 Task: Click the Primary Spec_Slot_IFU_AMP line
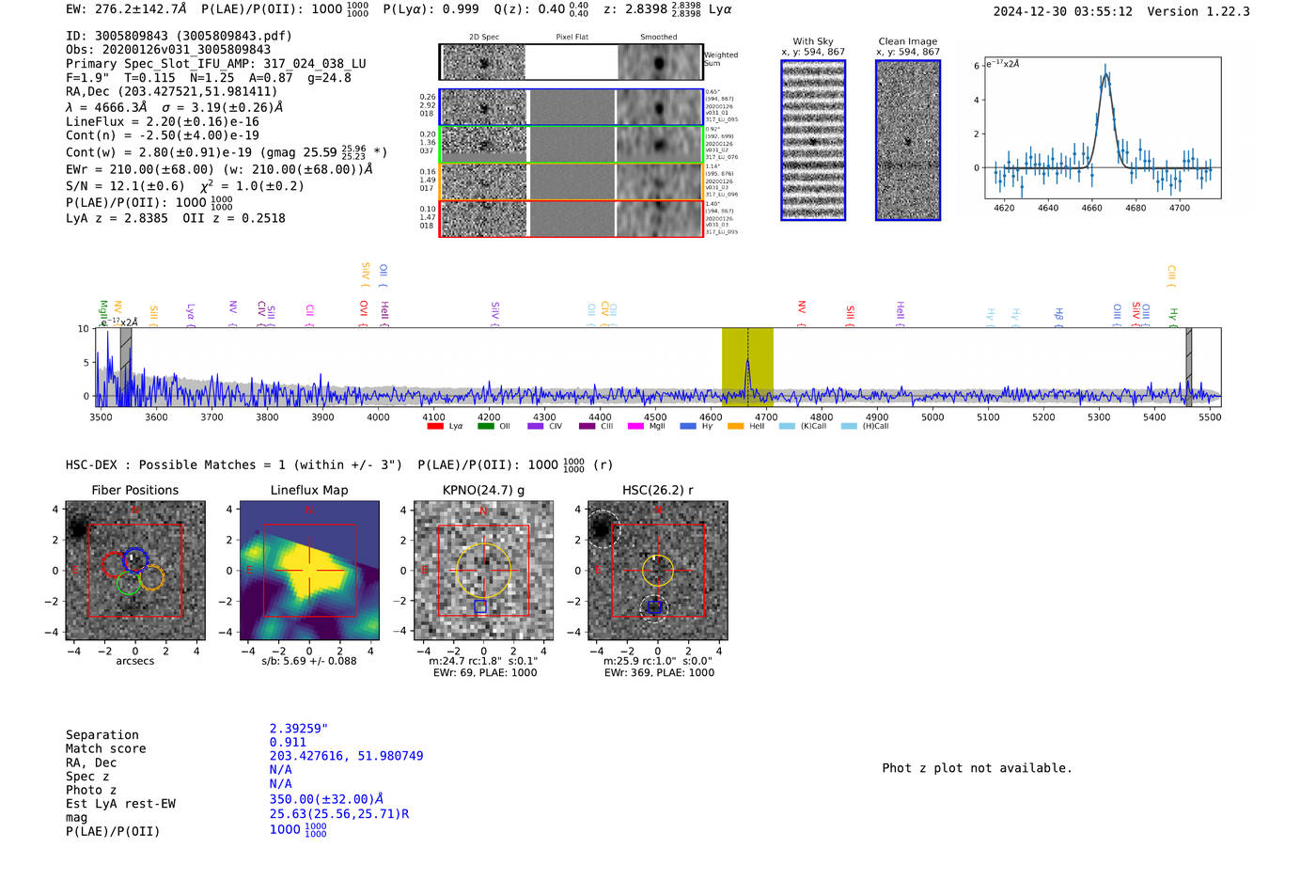pyautogui.click(x=216, y=64)
